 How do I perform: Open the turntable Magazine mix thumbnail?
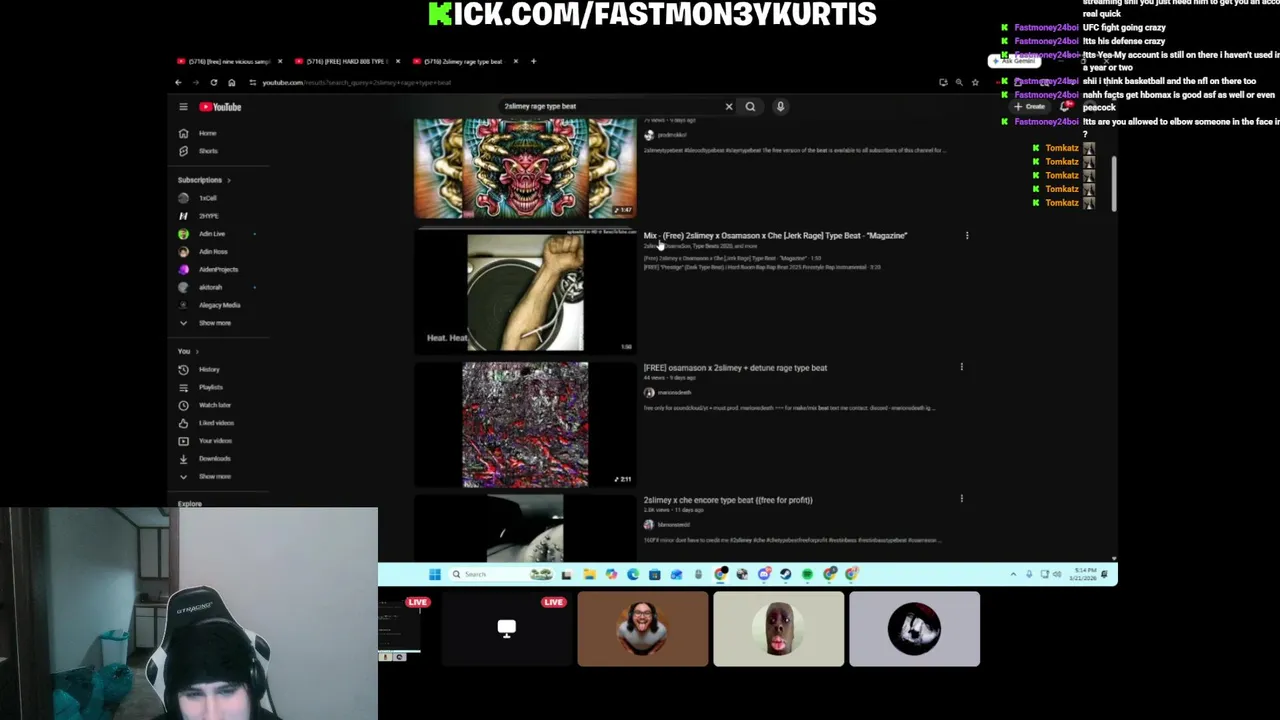click(525, 292)
